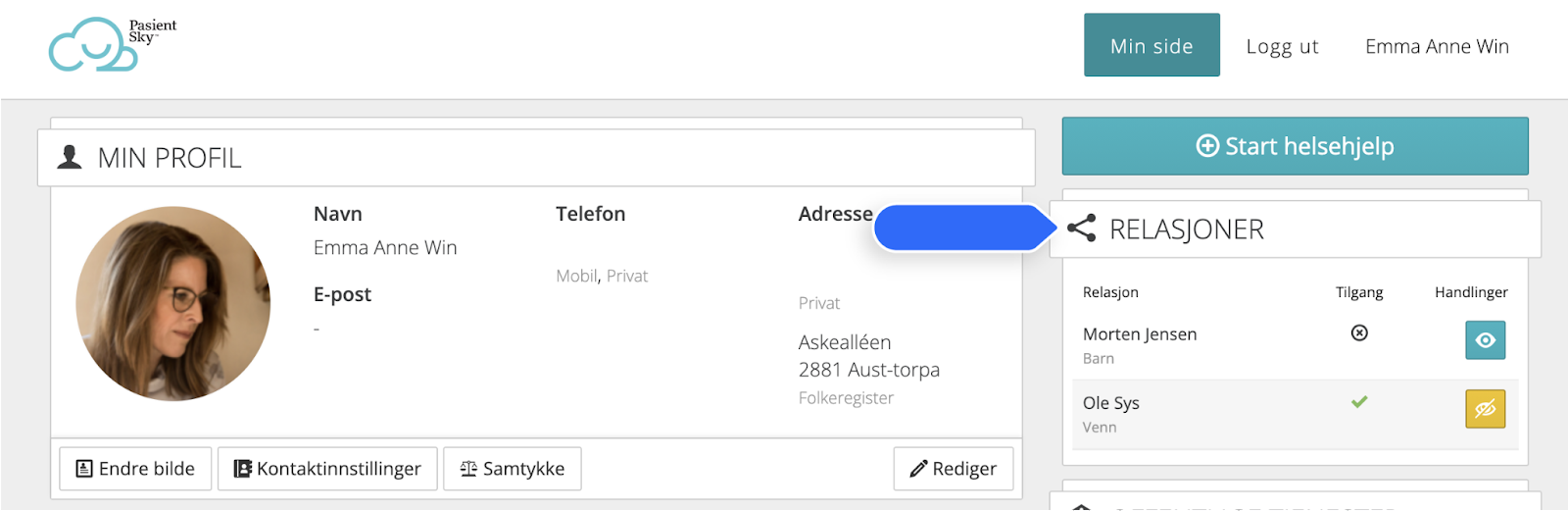Click the profile photo thumbnail
The width and height of the screenshot is (1568, 511).
pyautogui.click(x=173, y=303)
